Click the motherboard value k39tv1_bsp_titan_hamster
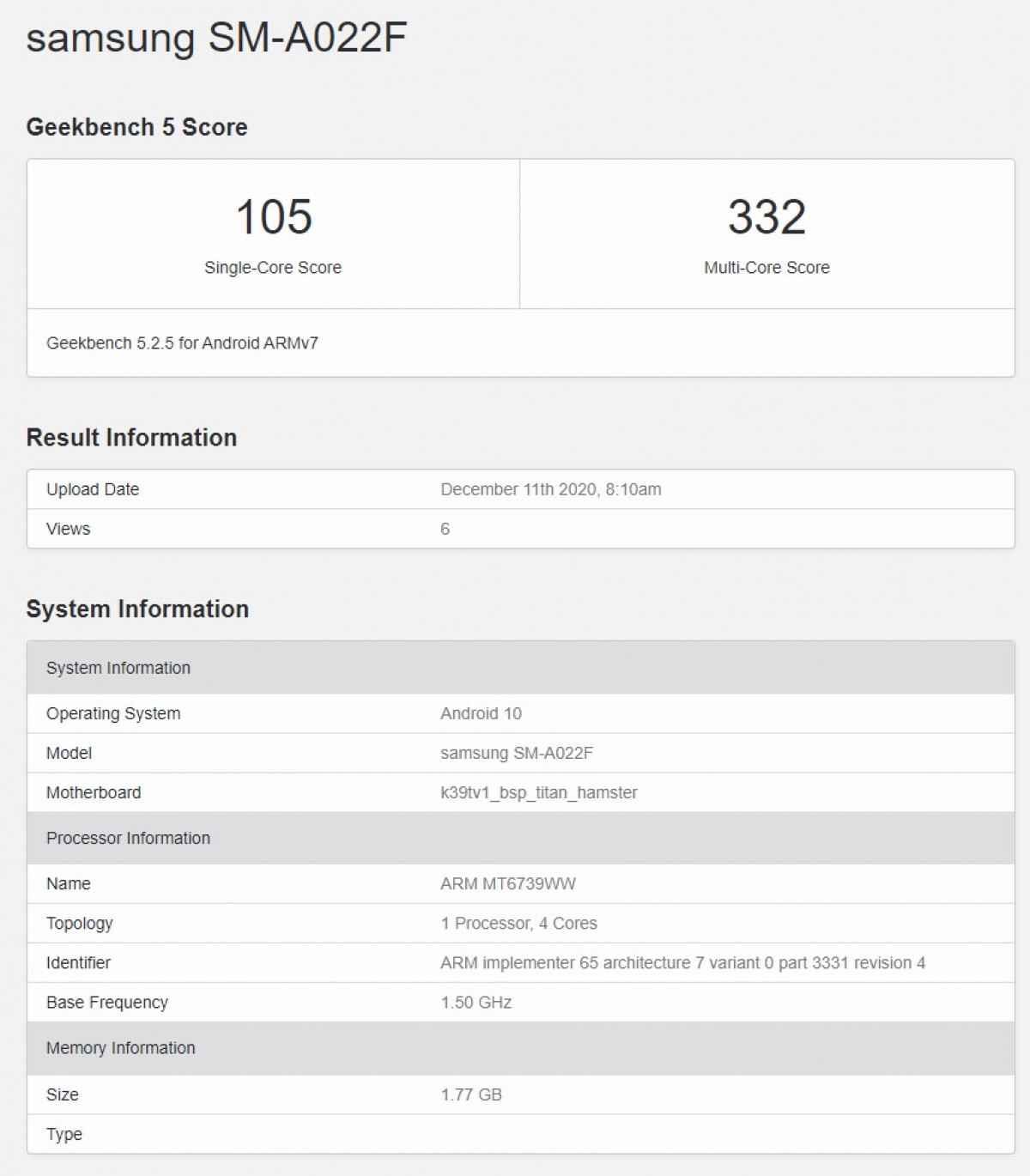This screenshot has height=1176, width=1030. (538, 792)
